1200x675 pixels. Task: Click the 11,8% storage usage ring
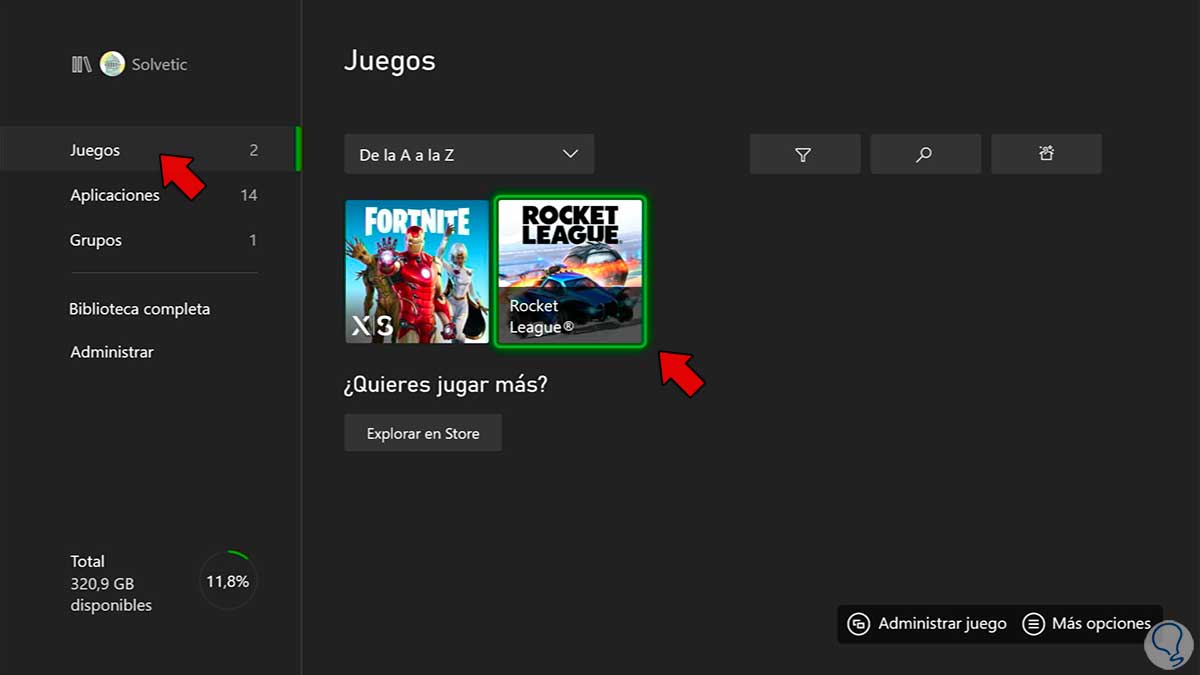(x=228, y=581)
